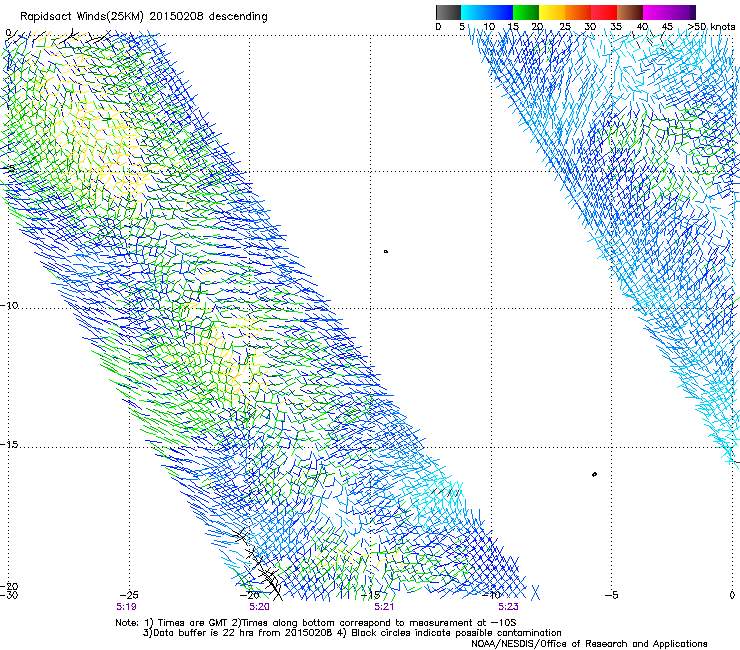
Task: Click the '-30' longitude label at bottom-left
Action: pos(9,595)
